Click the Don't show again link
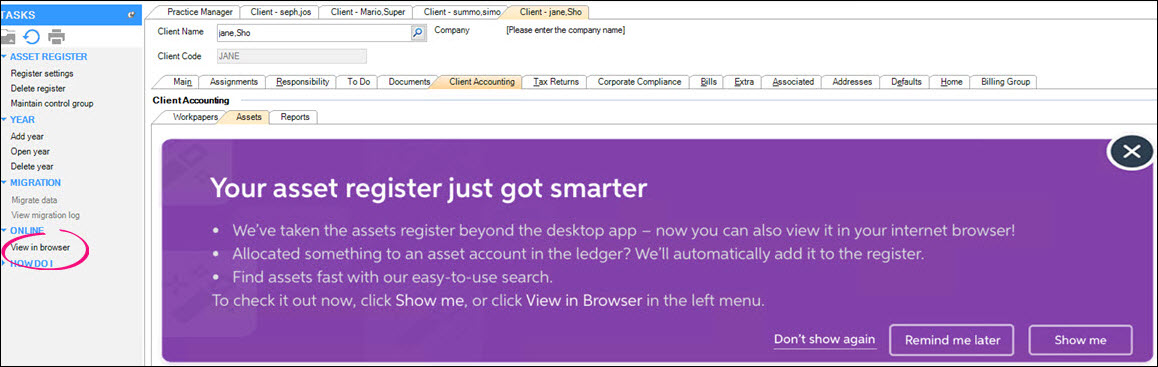The height and width of the screenshot is (367, 1158). (824, 340)
